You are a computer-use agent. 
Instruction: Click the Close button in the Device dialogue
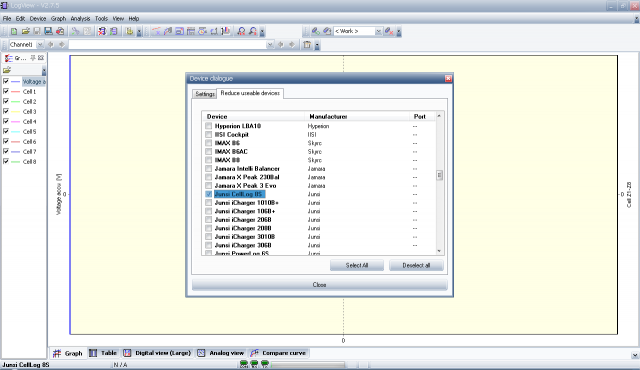(320, 285)
